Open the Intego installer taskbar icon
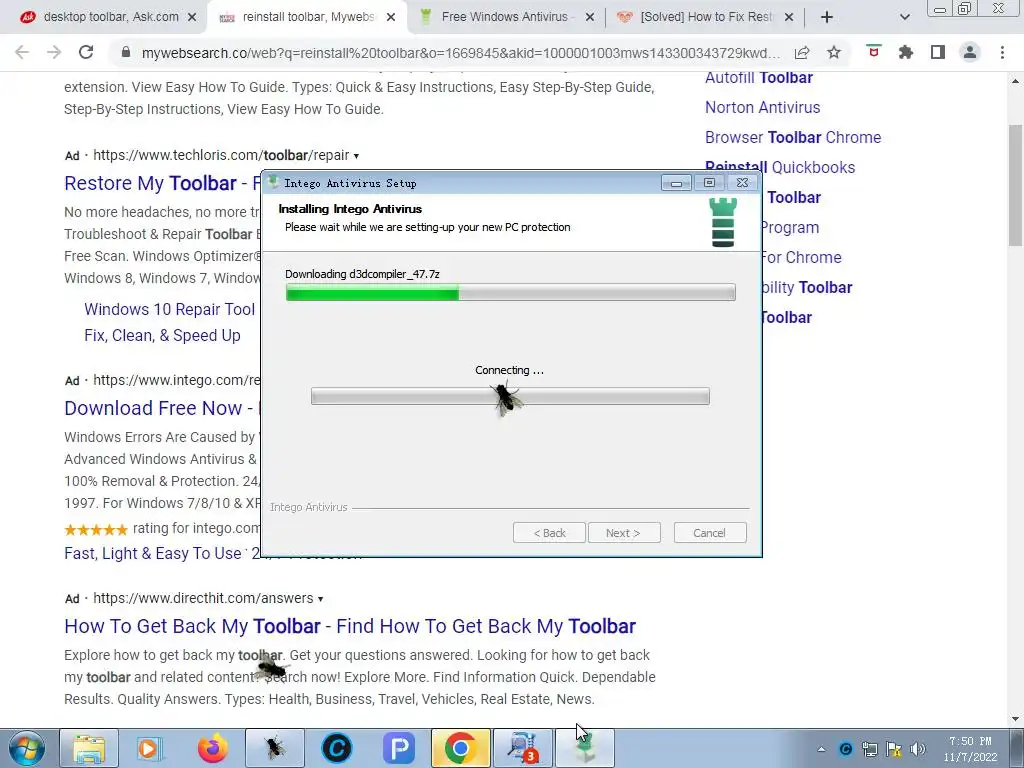The image size is (1024, 768). [x=584, y=748]
